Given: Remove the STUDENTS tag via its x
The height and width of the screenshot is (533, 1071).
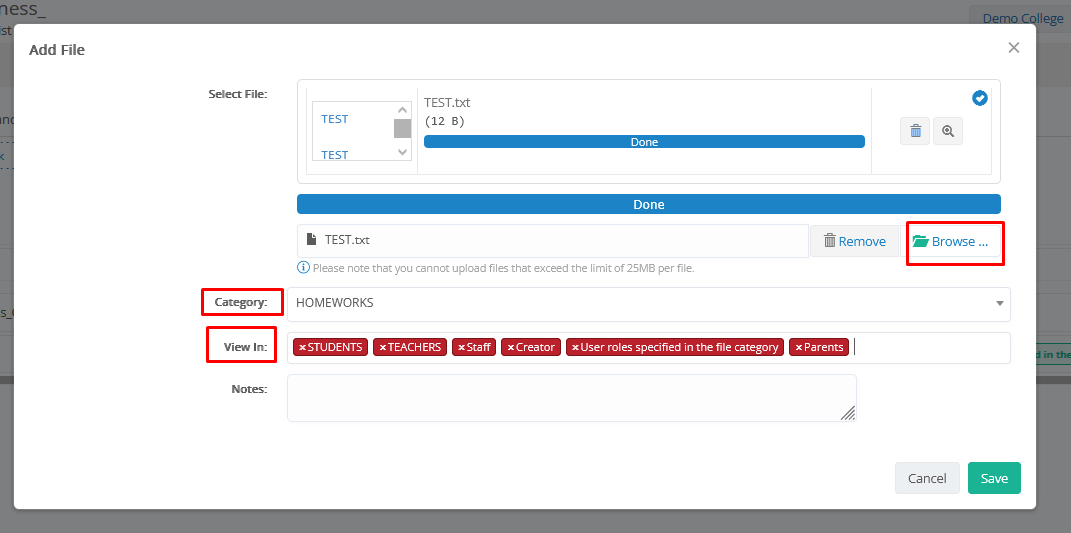Looking at the screenshot, I should tap(302, 348).
